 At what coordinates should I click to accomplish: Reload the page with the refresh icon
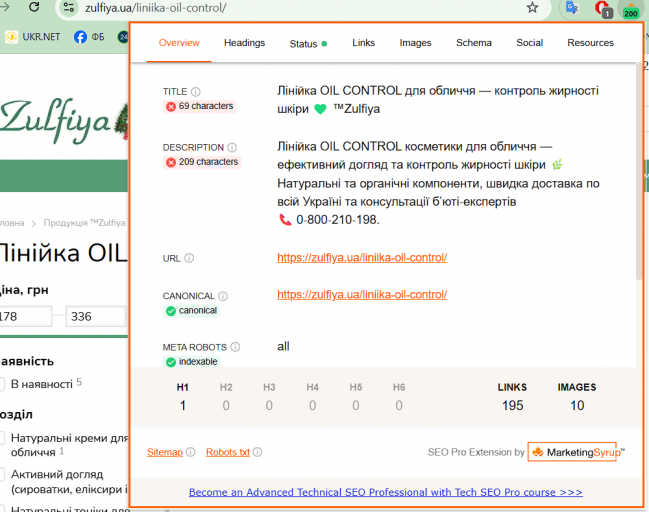(34, 6)
